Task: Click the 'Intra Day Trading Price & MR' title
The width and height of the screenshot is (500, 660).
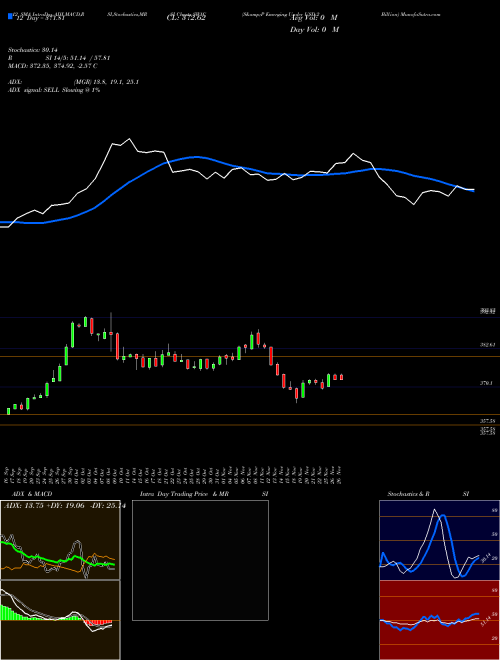Action: point(184,494)
